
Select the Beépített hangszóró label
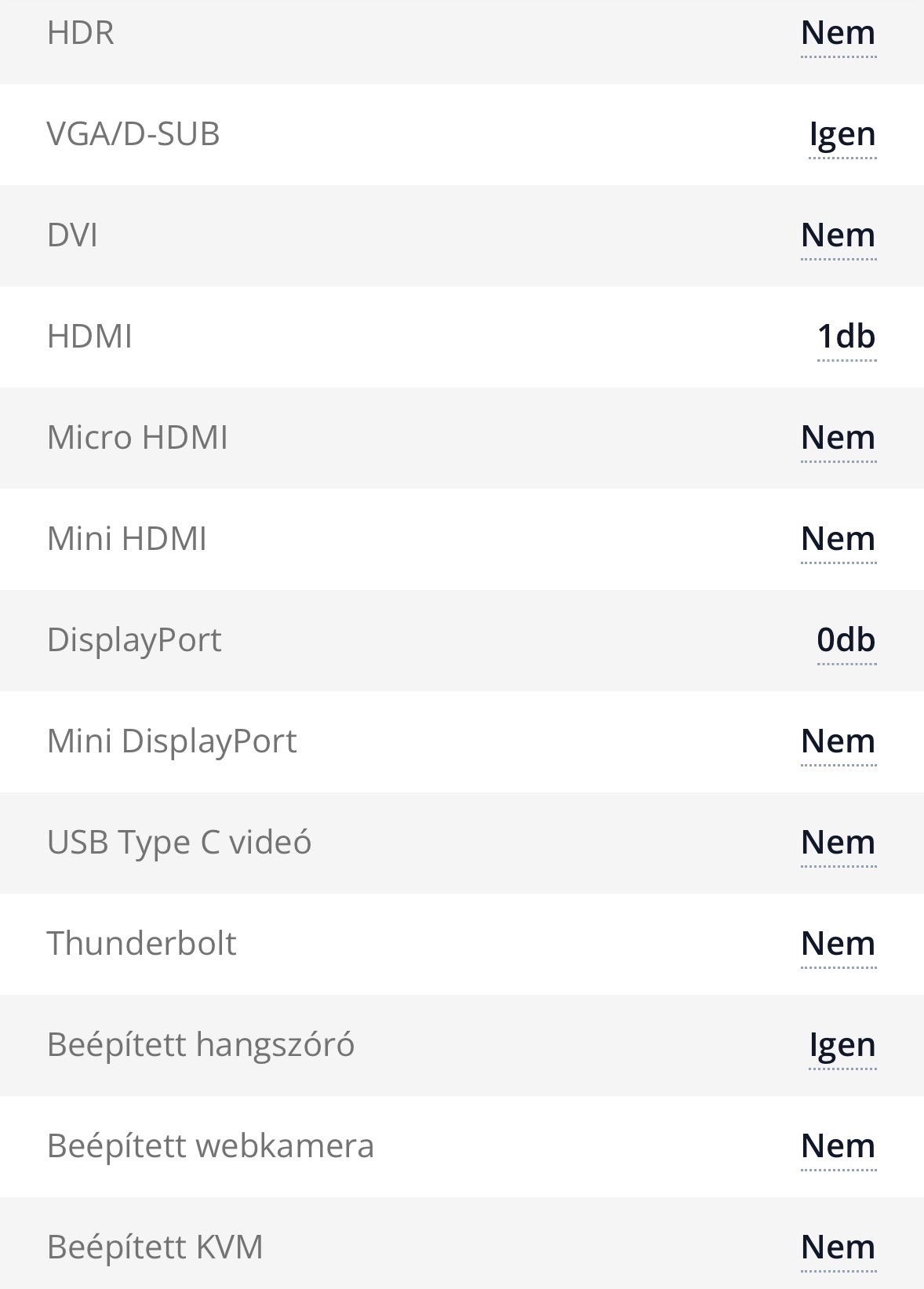pyautogui.click(x=201, y=1045)
